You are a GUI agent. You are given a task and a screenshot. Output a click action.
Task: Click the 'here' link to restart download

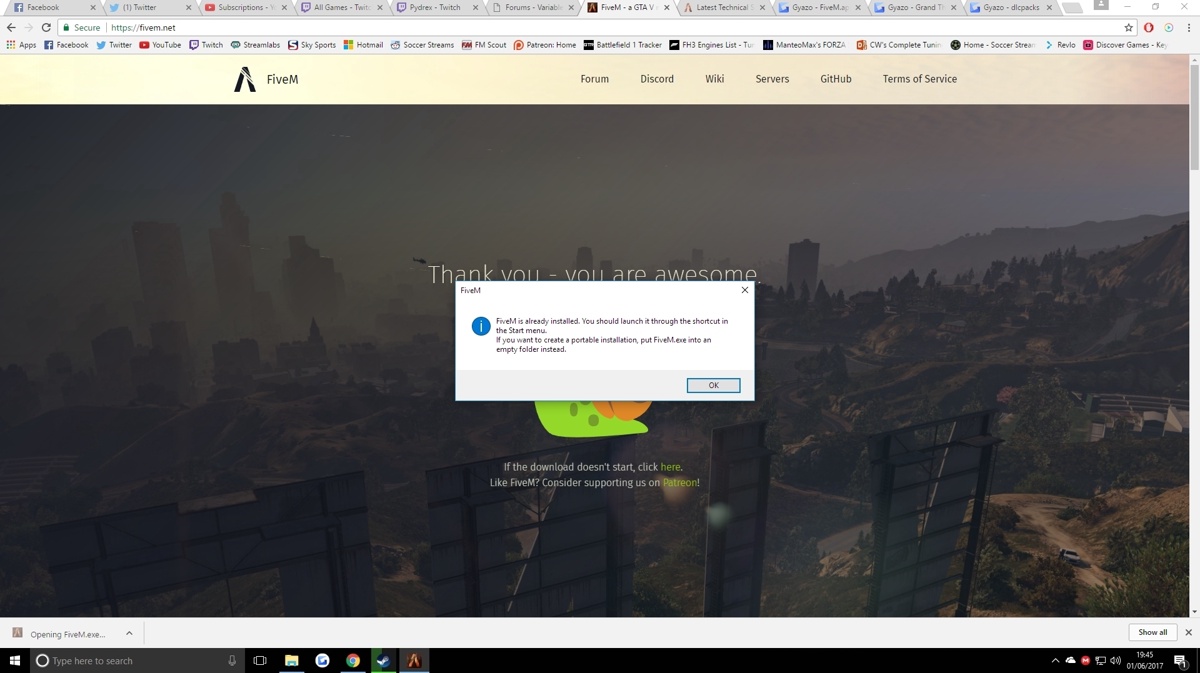point(670,466)
